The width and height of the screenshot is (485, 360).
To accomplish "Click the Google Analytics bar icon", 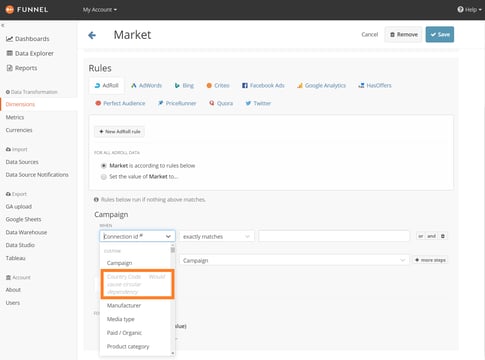I will pos(300,86).
